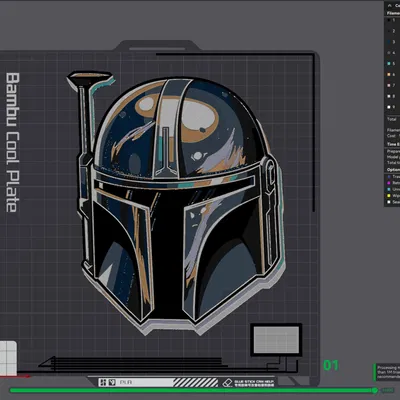Toggle filament 1 black swatch in legend
The height and width of the screenshot is (400, 400).
coord(389,20)
